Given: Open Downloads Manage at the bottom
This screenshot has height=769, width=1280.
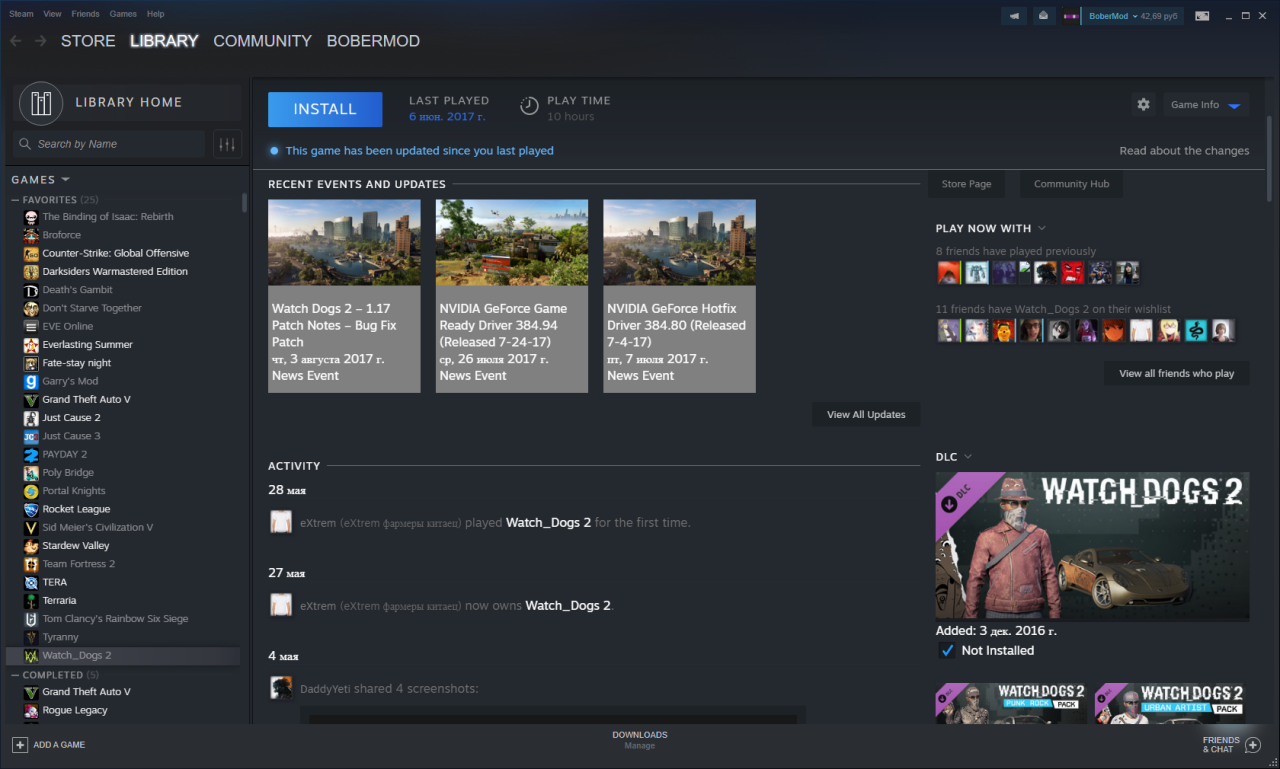Looking at the screenshot, I should pos(640,740).
